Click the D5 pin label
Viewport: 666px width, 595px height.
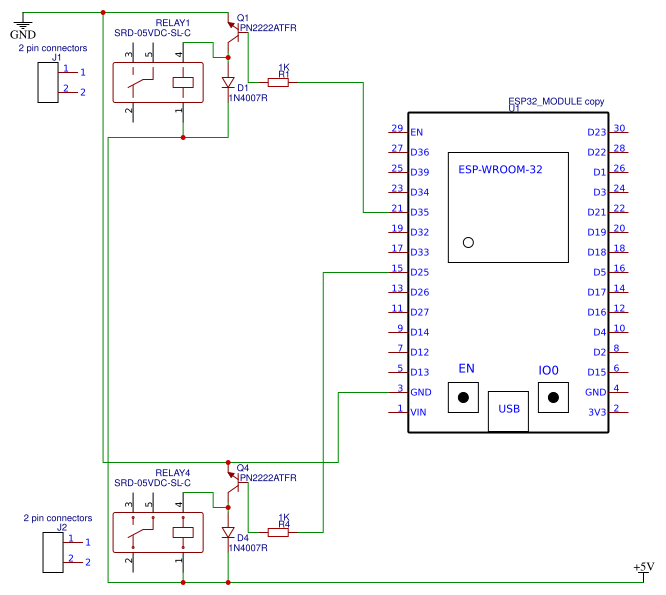(600, 272)
